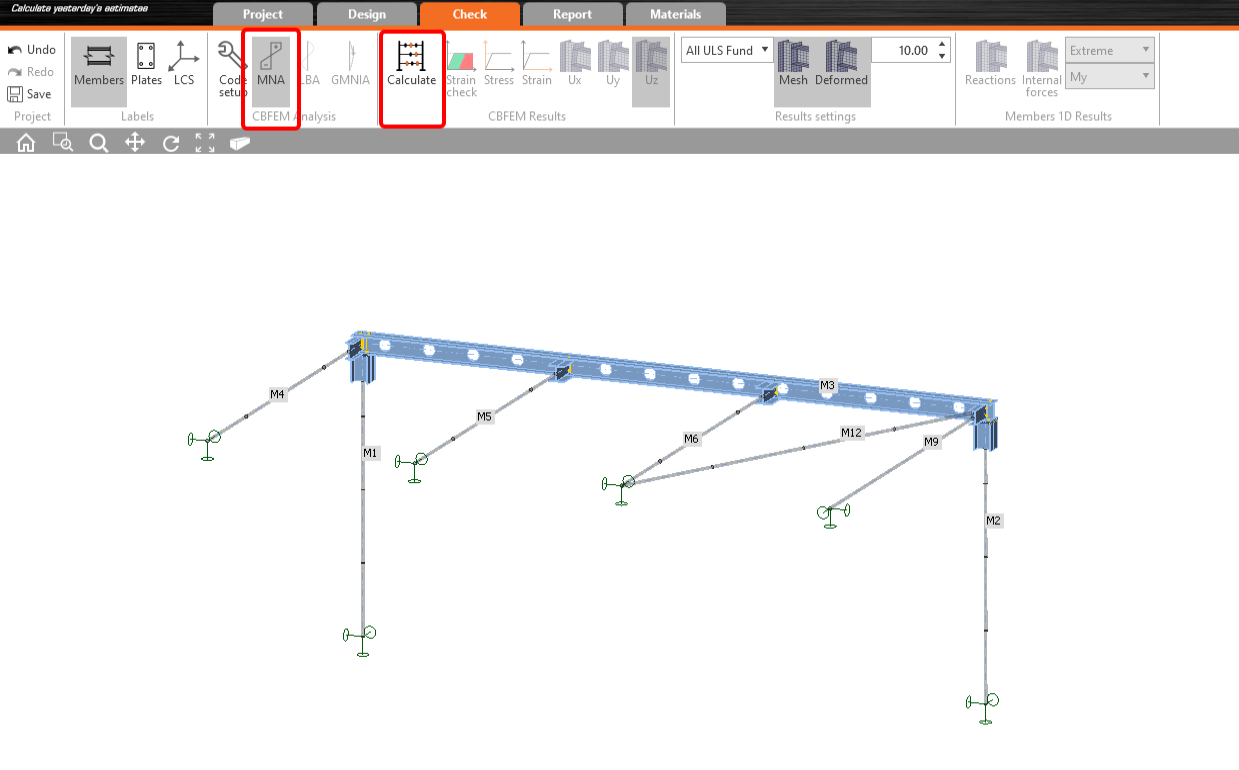Click support symbol at base of M2

983,708
